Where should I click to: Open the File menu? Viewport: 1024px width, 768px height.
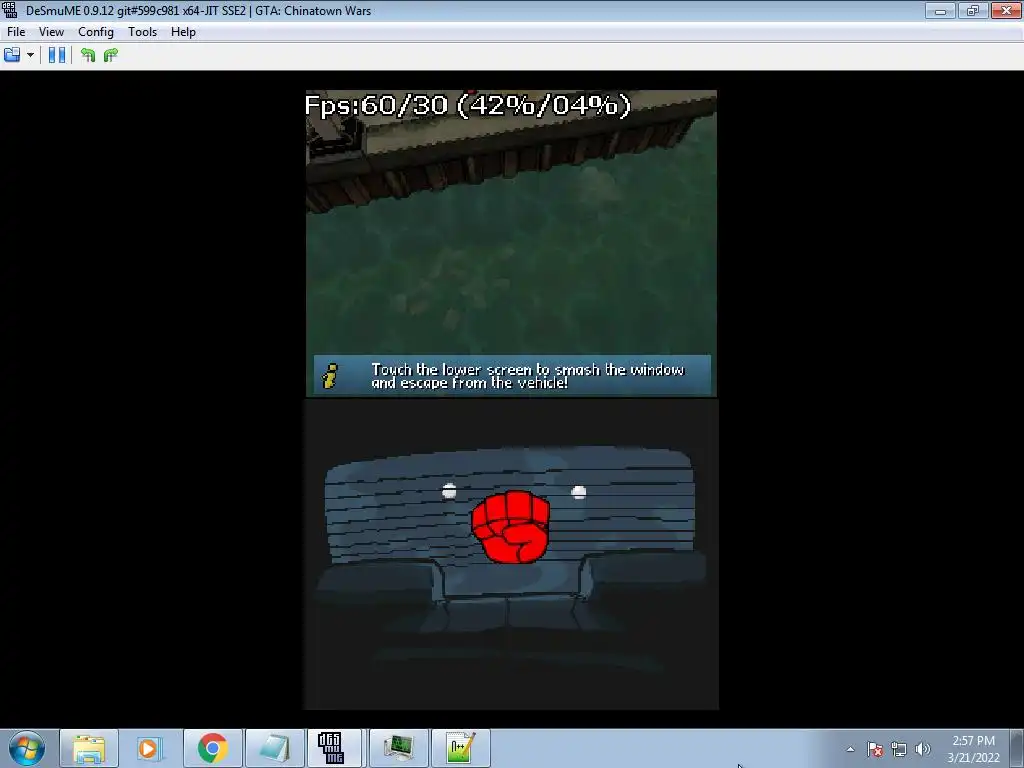point(16,32)
